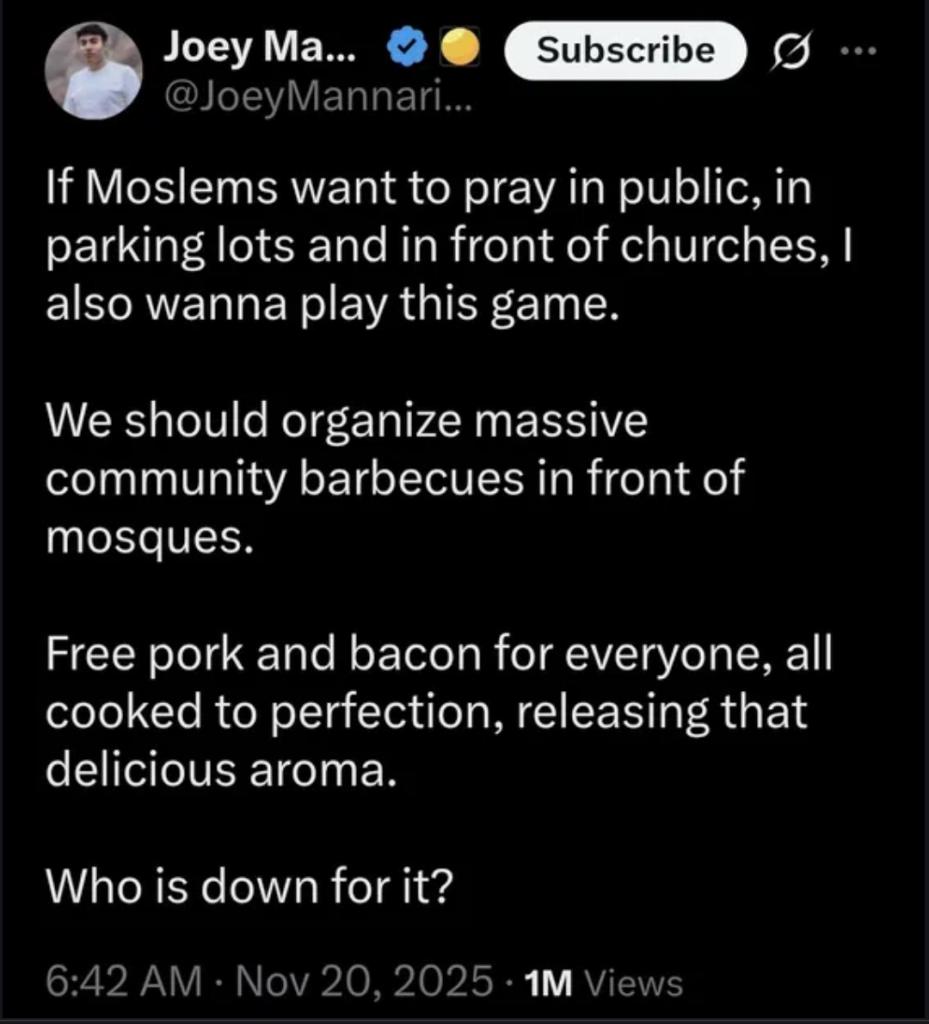
Task: Click the gold affiliate badge icon
Action: [x=459, y=48]
